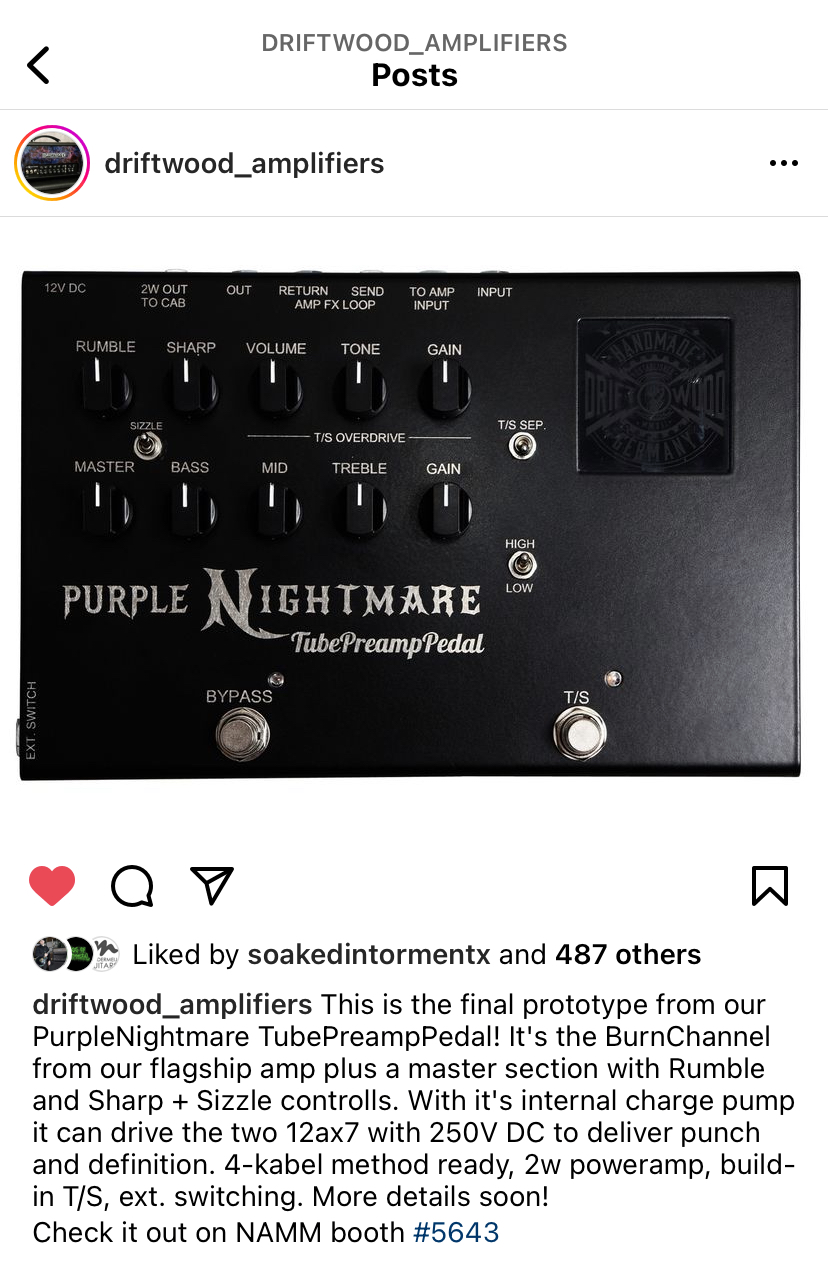
Task: Open the liker avatars cluster
Action: pos(76,954)
